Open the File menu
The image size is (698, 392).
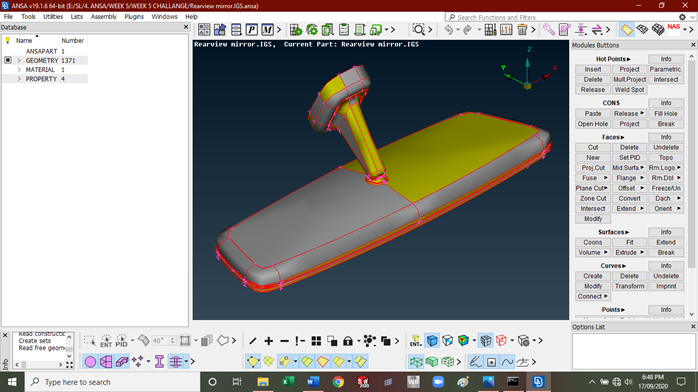tap(8, 16)
